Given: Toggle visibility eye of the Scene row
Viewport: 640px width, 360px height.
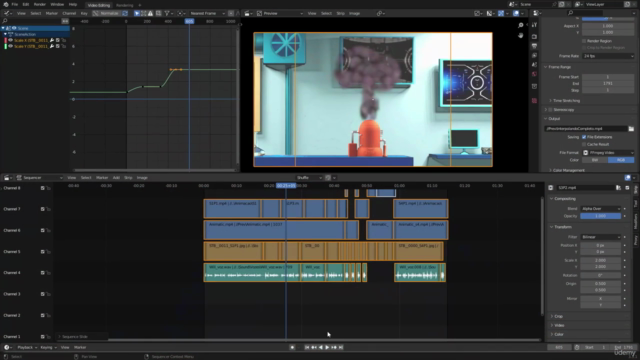Looking at the screenshot, I should [x=14, y=28].
